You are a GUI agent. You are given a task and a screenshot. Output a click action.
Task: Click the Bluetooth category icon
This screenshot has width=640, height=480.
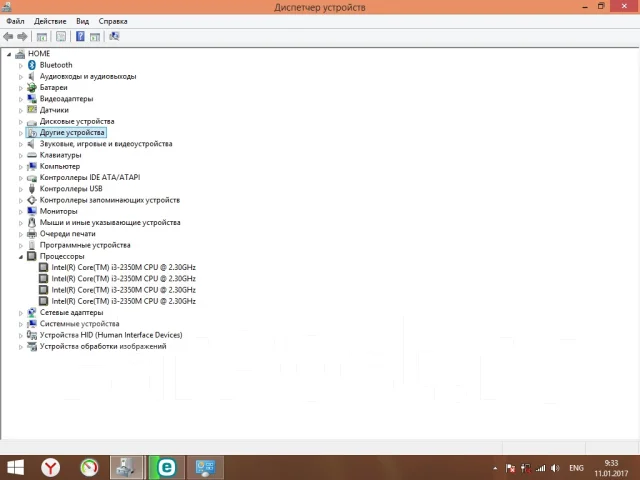32,65
